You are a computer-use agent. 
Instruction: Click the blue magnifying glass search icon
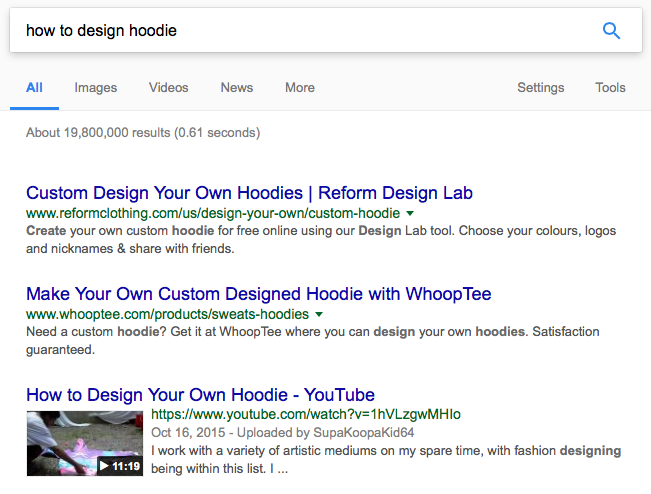(612, 30)
